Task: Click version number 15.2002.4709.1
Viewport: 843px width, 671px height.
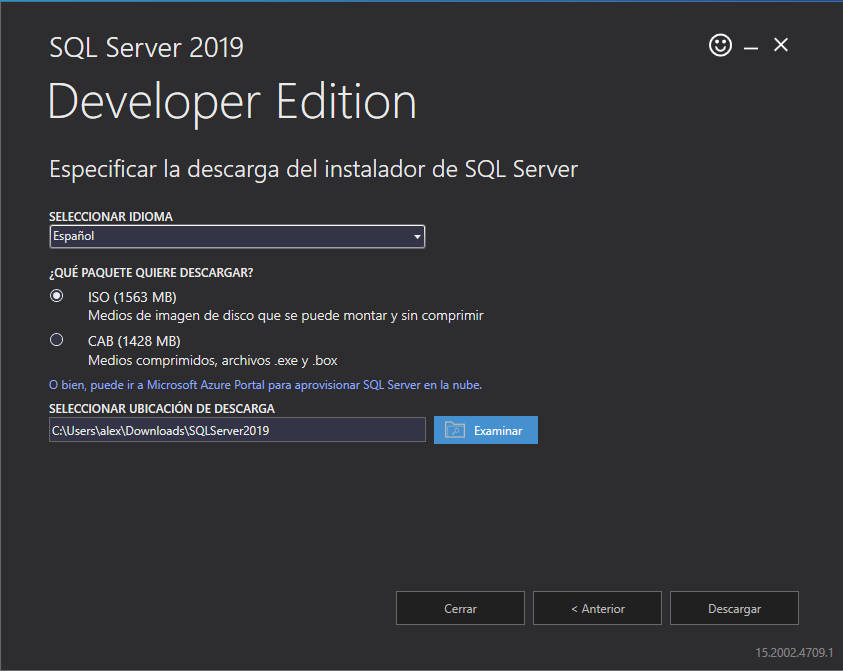Action: tap(794, 653)
